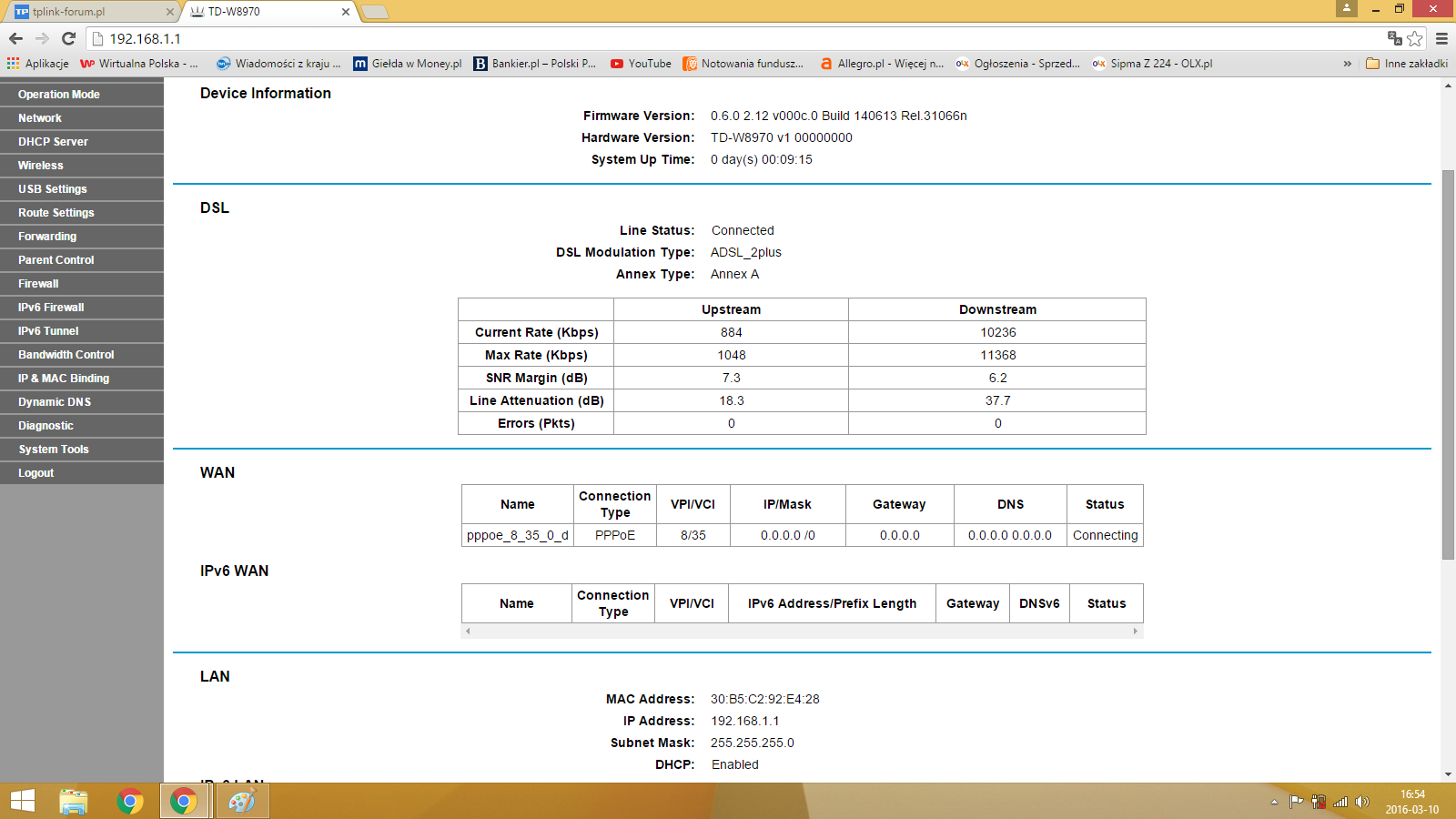Image resolution: width=1456 pixels, height=819 pixels.
Task: Click the browser back arrow button
Action: click(15, 38)
